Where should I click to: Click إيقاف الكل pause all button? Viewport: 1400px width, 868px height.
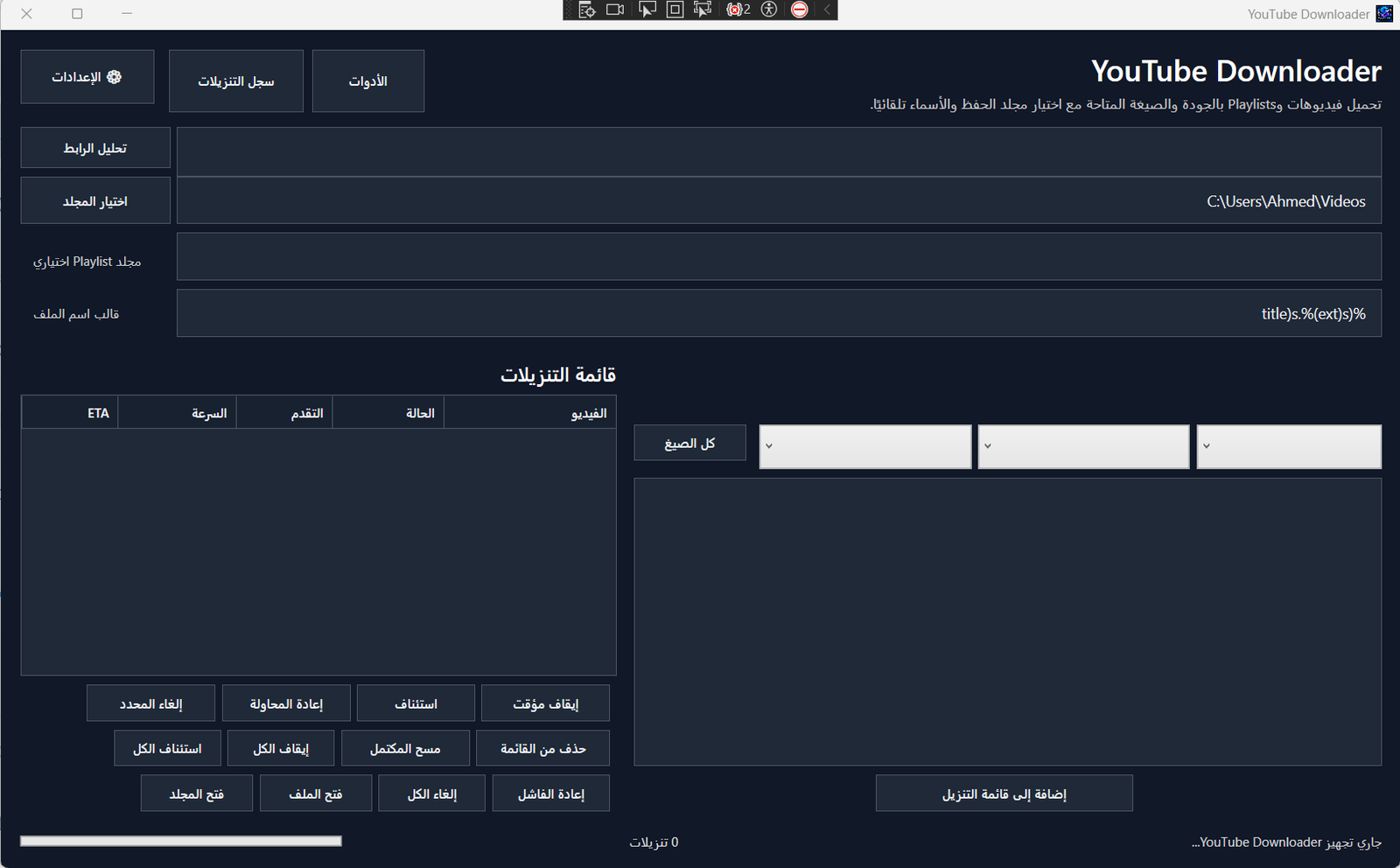(281, 748)
